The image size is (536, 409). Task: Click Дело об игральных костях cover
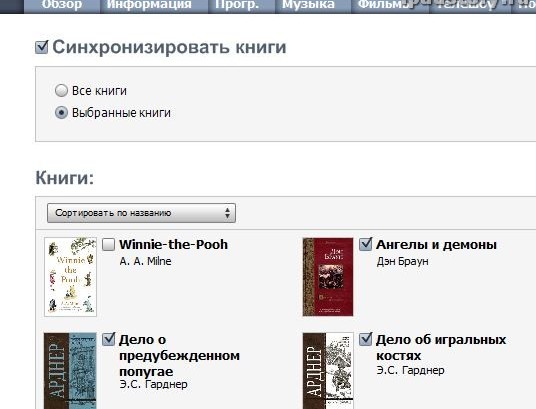coord(328,370)
